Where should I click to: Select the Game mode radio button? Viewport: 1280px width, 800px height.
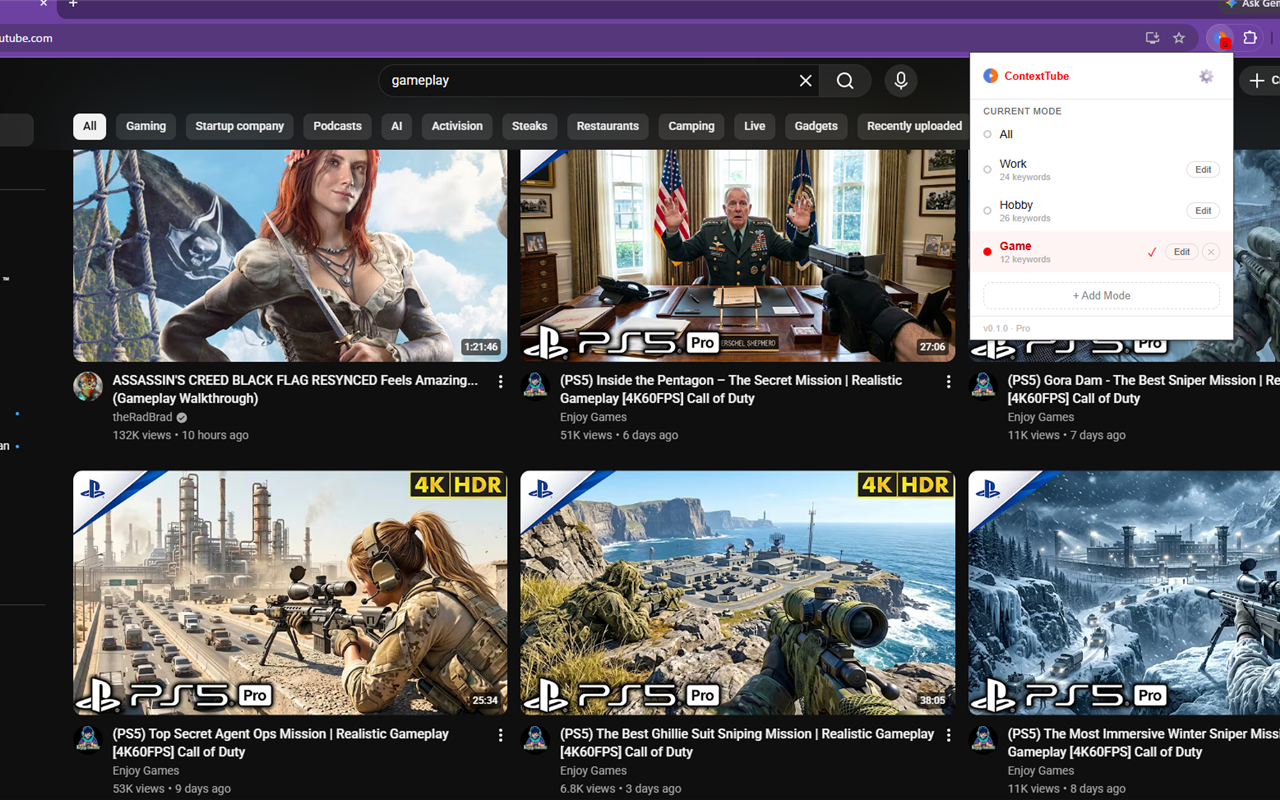(x=988, y=252)
